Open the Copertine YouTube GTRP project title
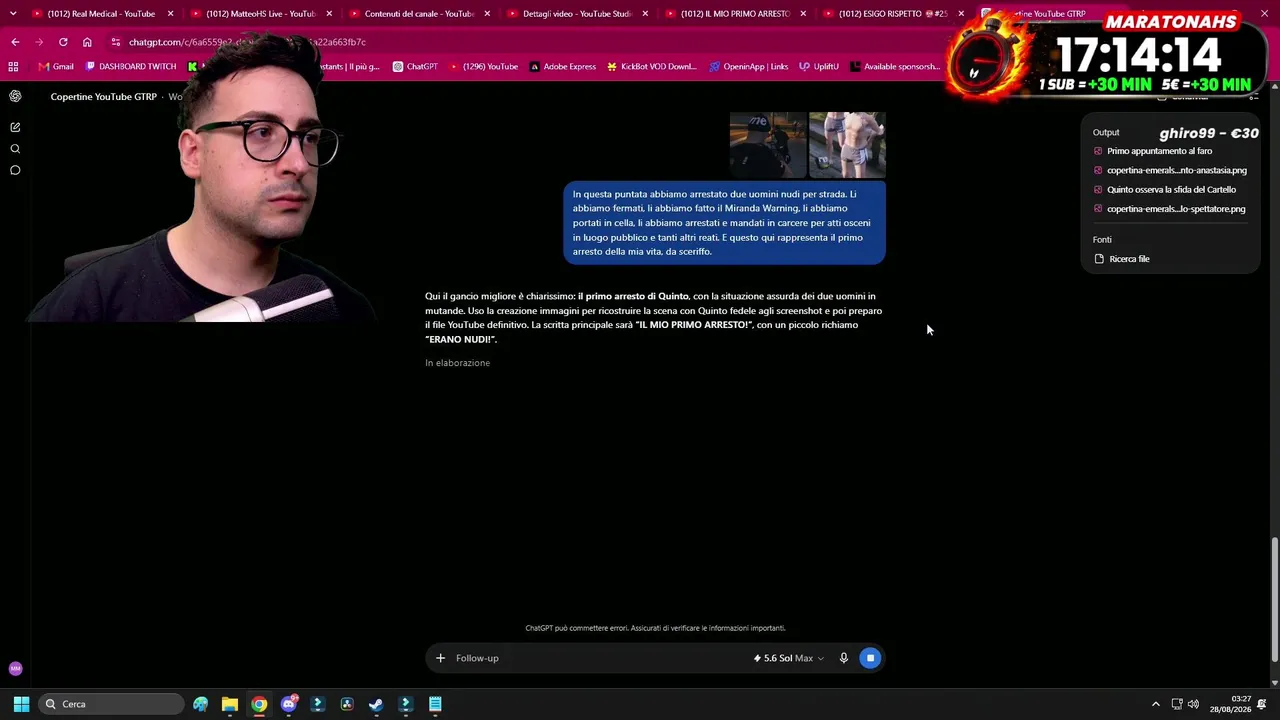Viewport: 1280px width, 720px height. tap(104, 97)
